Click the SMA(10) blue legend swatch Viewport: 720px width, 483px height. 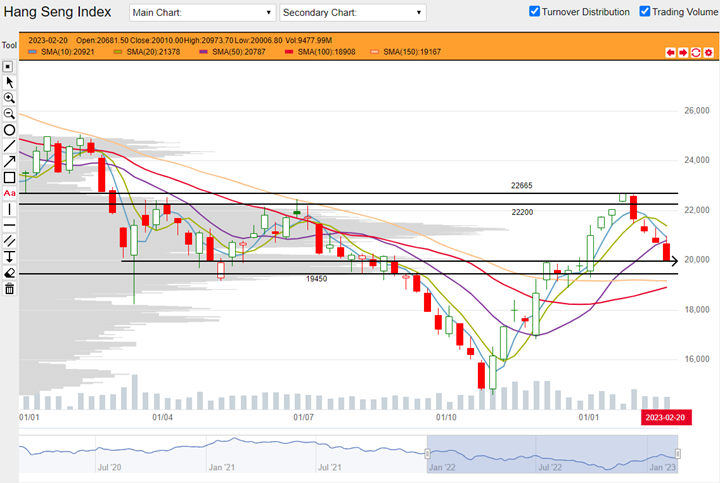(x=32, y=52)
